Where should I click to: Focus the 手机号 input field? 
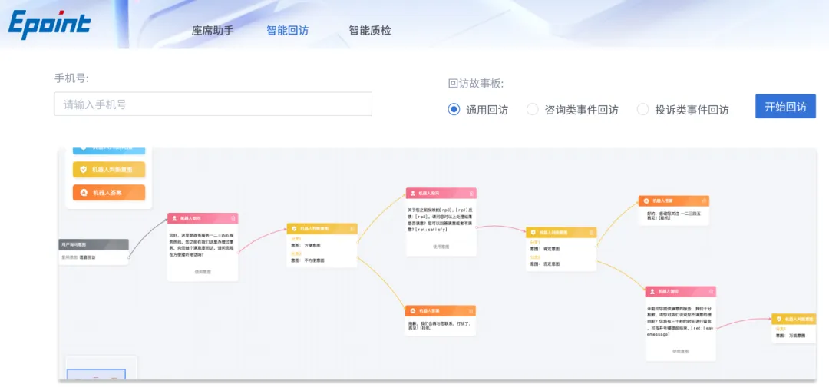pyautogui.click(x=213, y=104)
